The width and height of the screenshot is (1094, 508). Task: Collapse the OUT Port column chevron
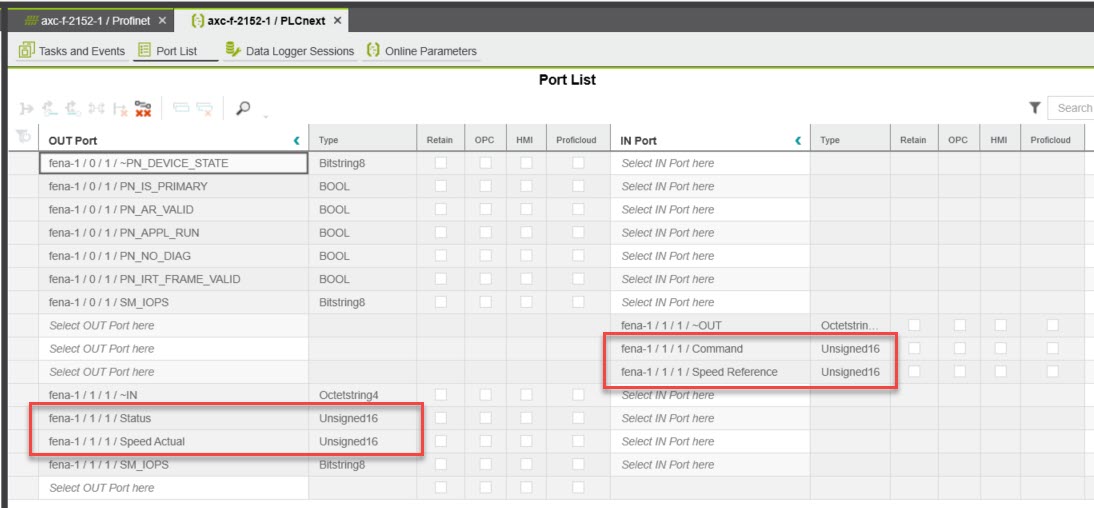point(297,141)
